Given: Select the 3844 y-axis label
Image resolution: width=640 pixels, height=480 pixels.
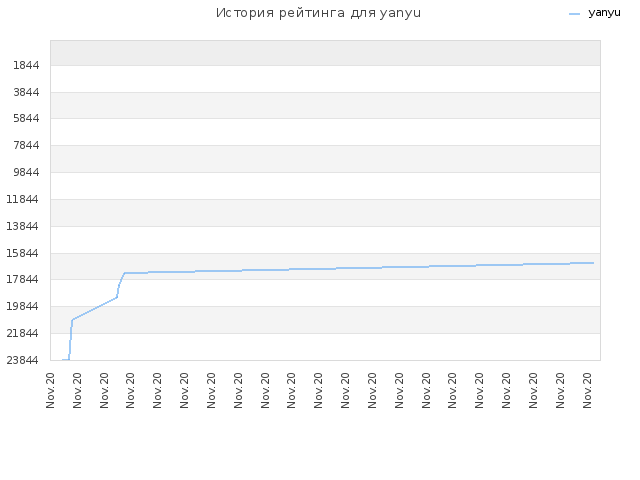Looking at the screenshot, I should (26, 92).
